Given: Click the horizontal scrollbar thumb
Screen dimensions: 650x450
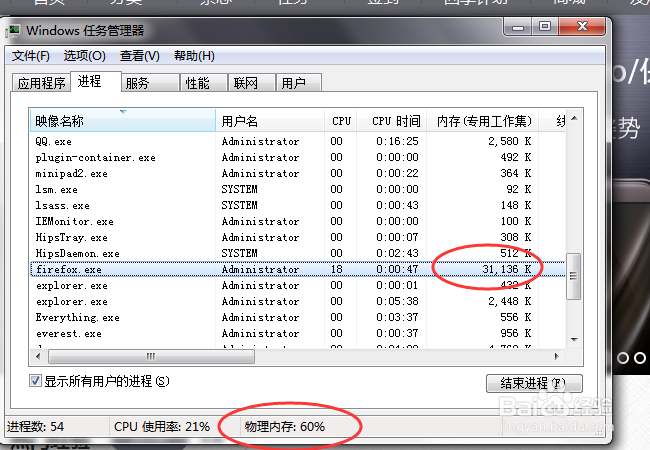Looking at the screenshot, I should (151, 356).
